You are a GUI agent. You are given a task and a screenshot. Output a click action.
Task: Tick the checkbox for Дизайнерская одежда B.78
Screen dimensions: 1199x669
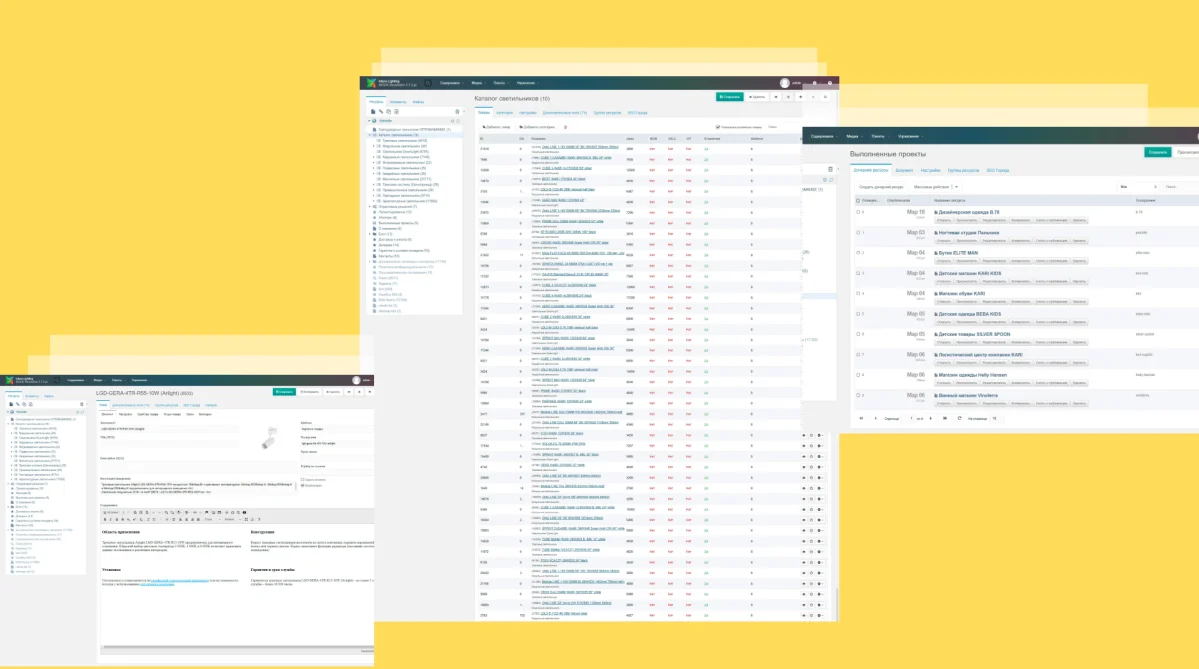click(x=858, y=213)
